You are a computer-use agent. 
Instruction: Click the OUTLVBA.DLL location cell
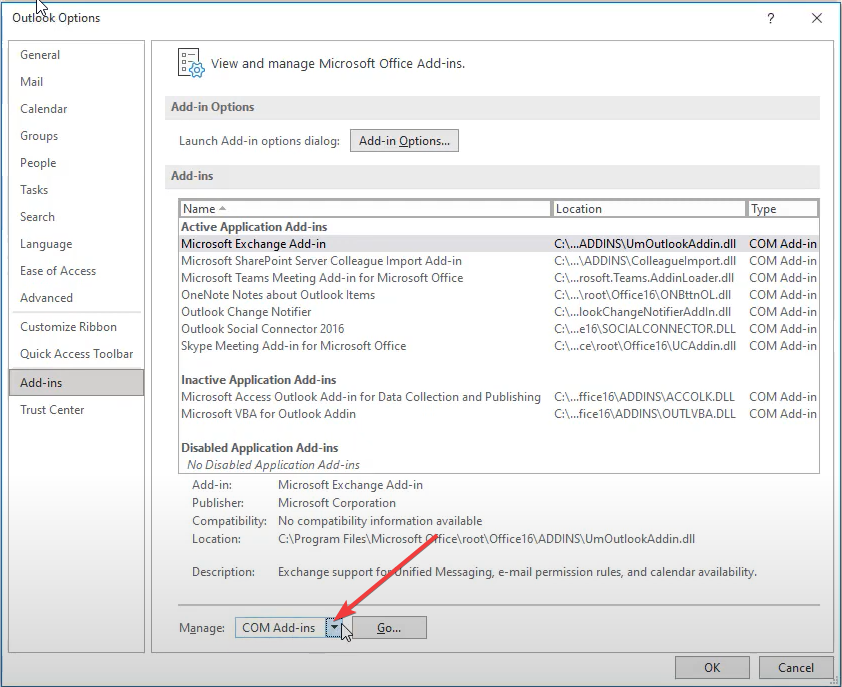[x=645, y=414]
